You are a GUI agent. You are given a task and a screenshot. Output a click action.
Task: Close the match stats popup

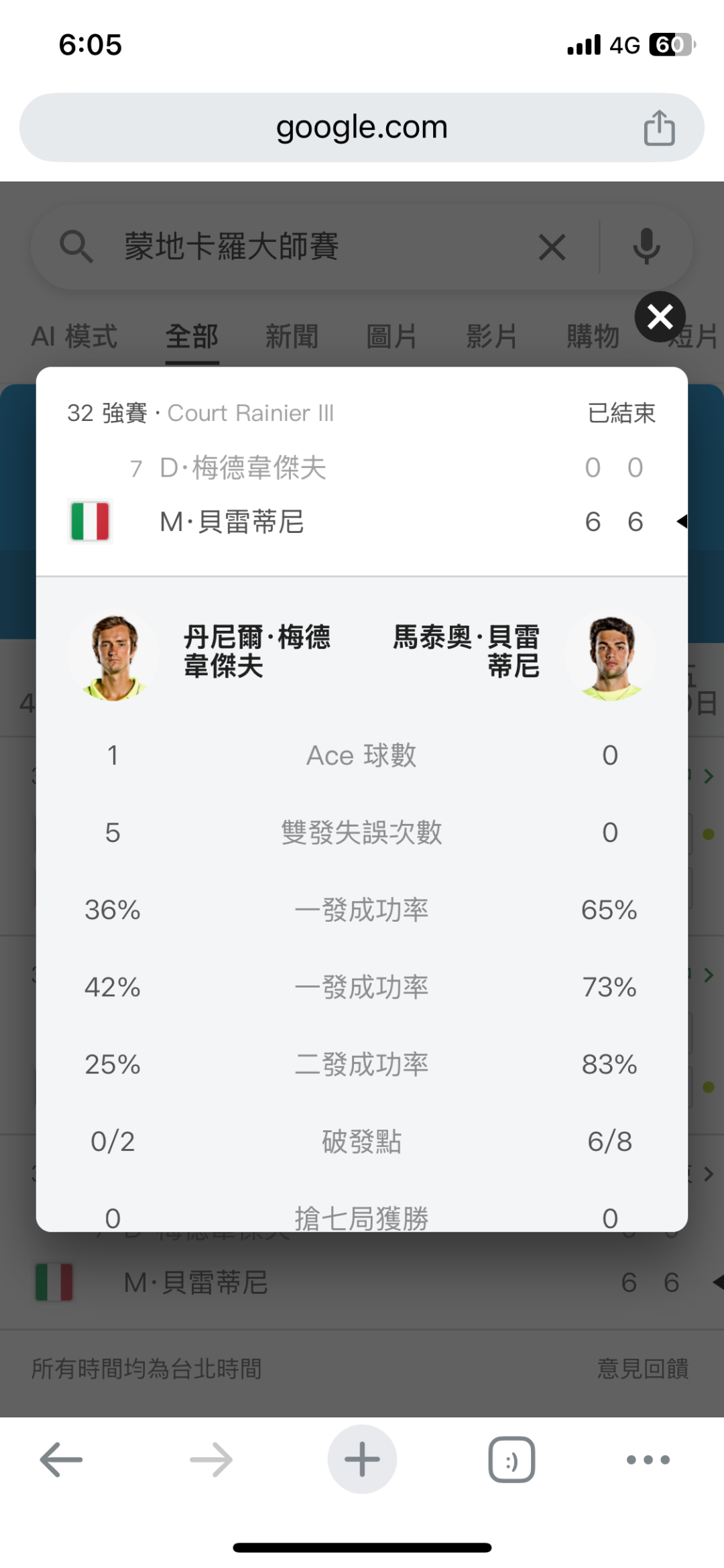(x=660, y=317)
